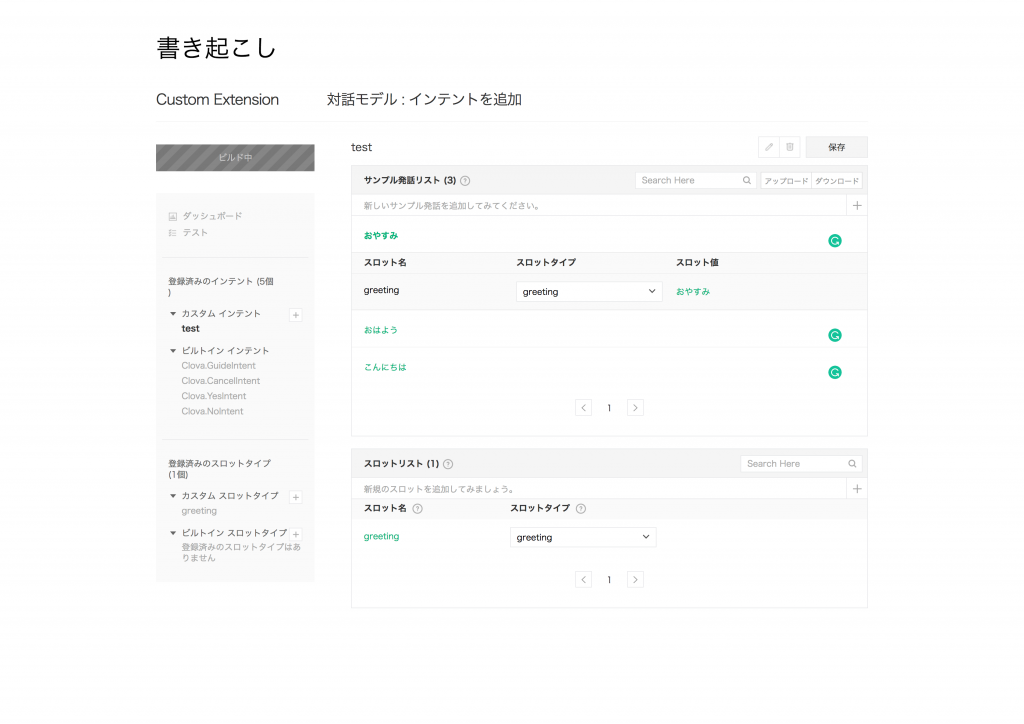Click the テスト list icon in the sidebar
Image resolution: width=1024 pixels, height=724 pixels.
172,232
